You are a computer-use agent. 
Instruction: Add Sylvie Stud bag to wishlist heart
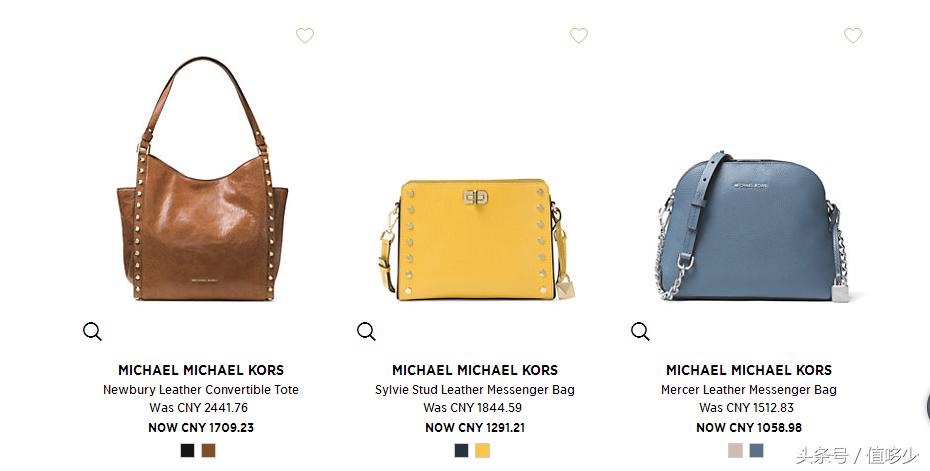point(579,36)
